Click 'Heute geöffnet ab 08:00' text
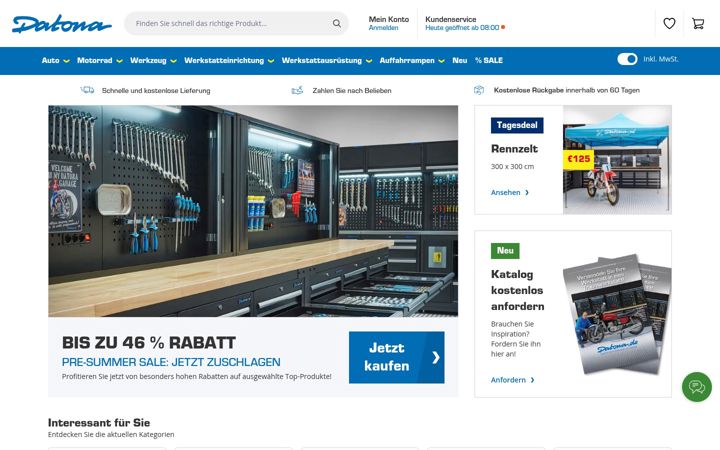This screenshot has height=450, width=720. (x=462, y=28)
